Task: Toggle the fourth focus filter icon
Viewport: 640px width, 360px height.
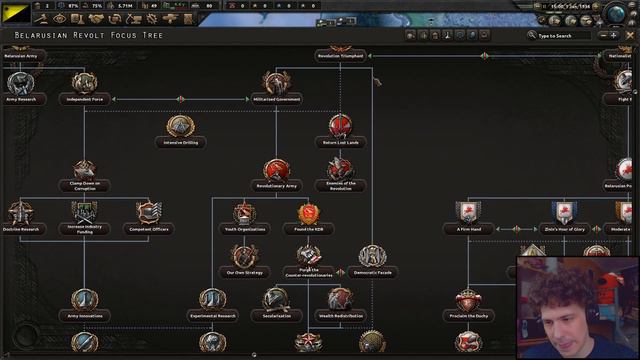Action: coord(448,36)
